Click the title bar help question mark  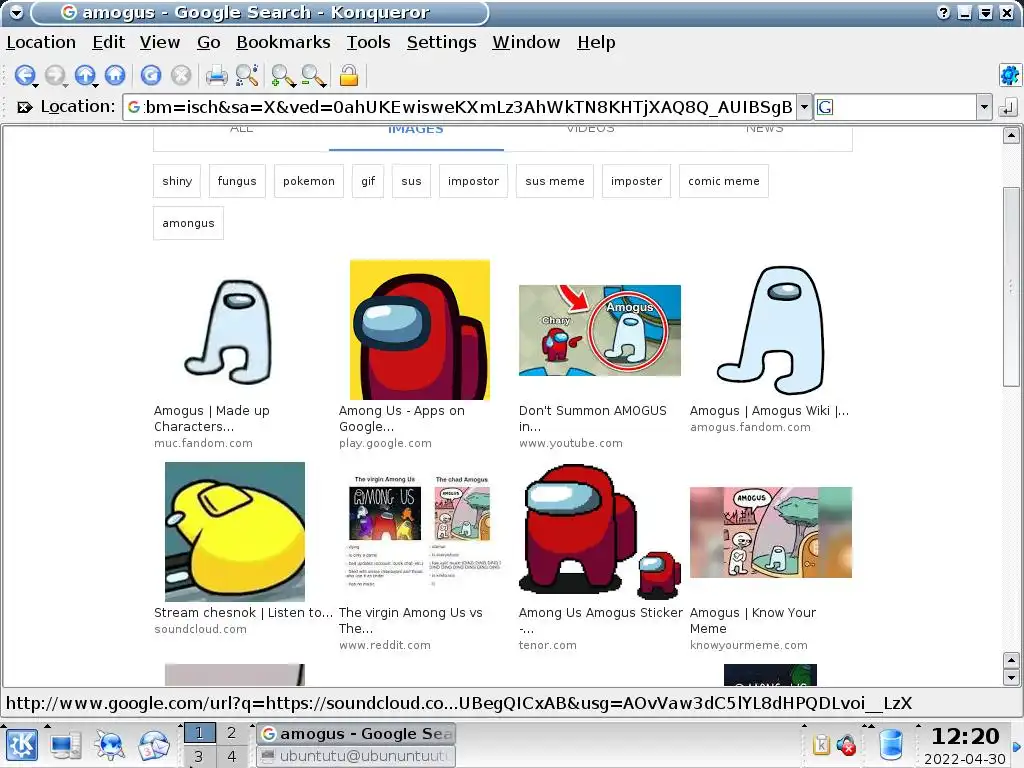click(943, 12)
